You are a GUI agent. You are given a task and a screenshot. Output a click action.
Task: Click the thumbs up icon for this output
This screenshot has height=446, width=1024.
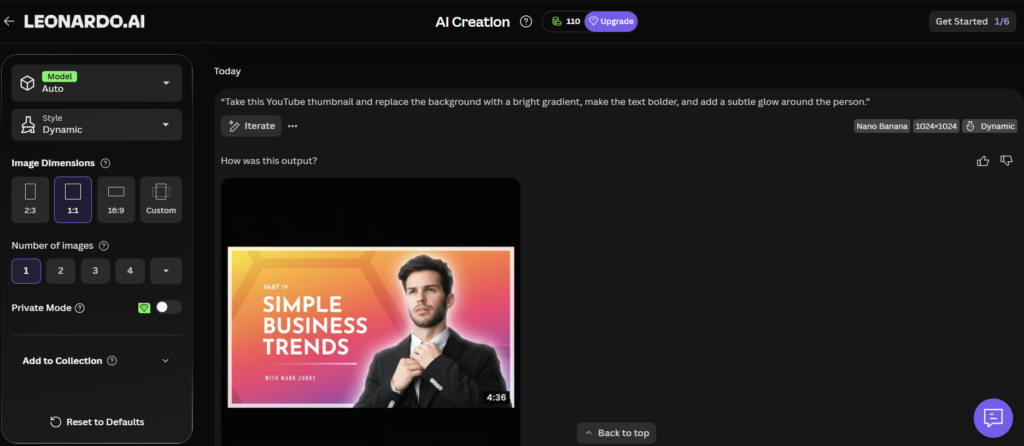983,161
